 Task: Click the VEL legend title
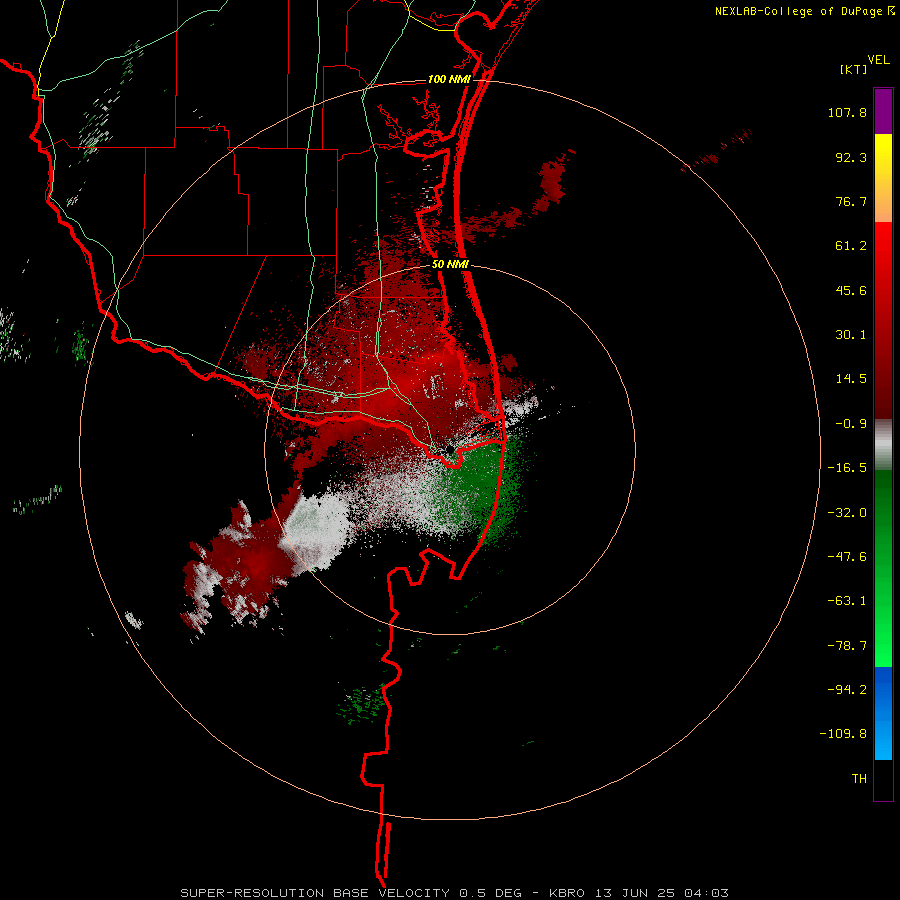879,60
